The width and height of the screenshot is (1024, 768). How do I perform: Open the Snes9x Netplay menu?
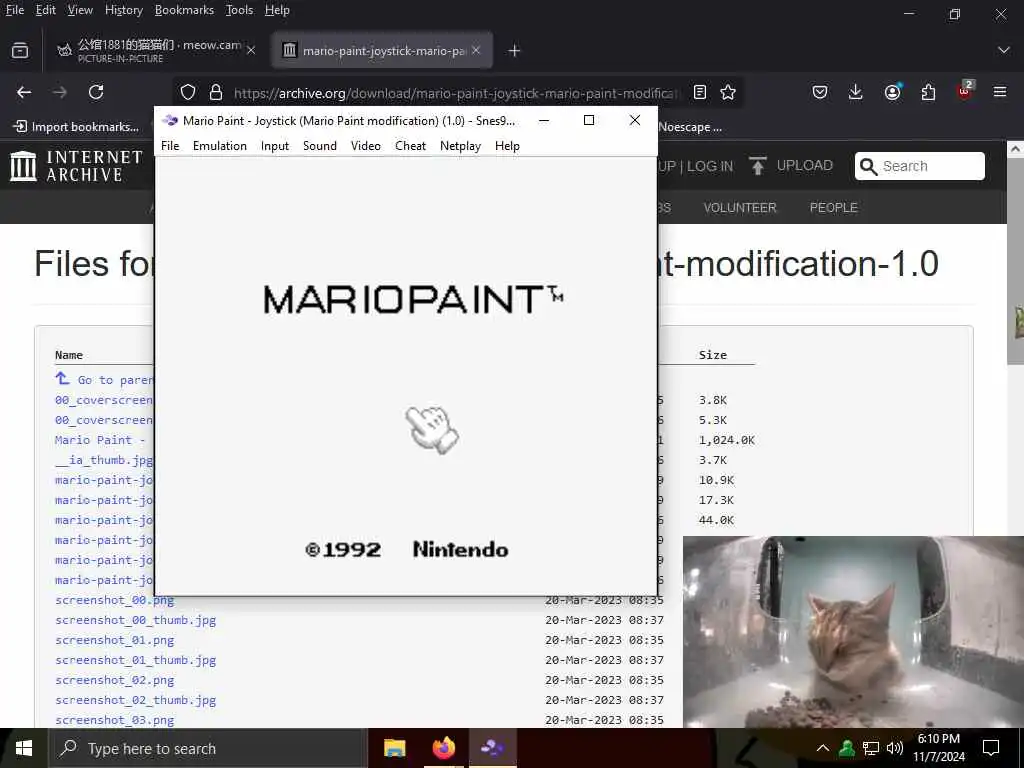[460, 146]
